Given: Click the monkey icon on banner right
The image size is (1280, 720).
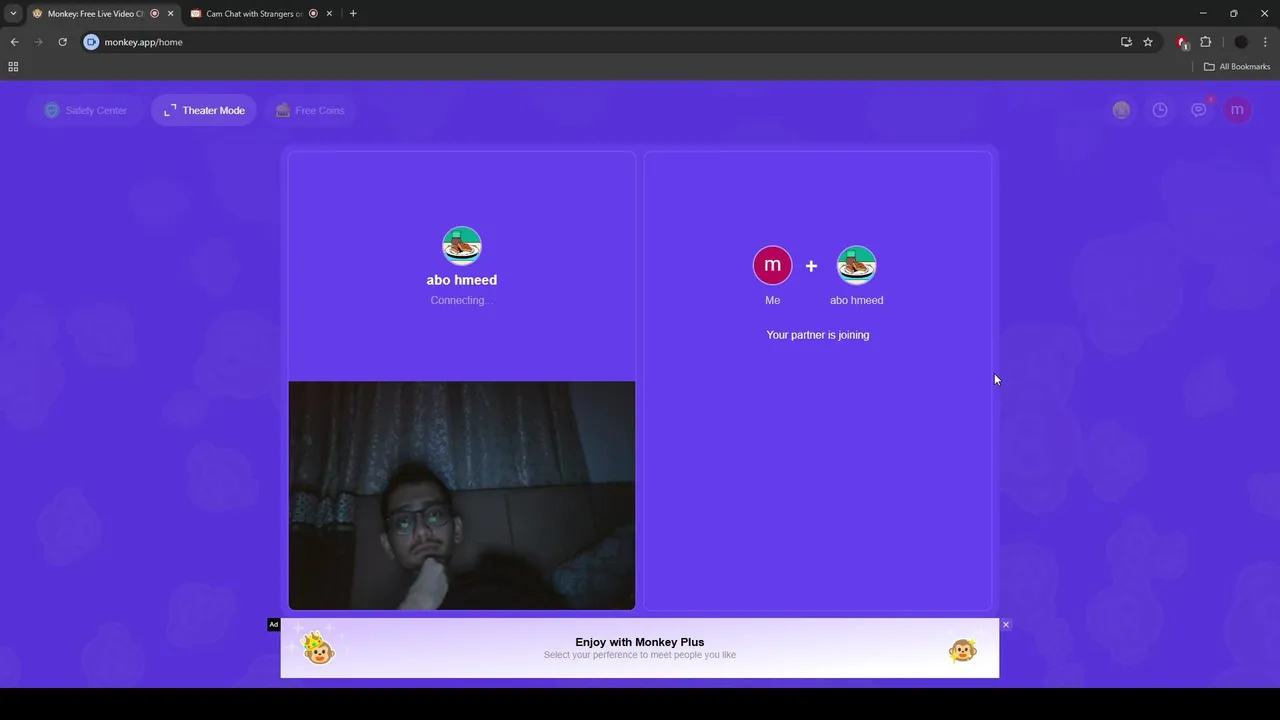Looking at the screenshot, I should [963, 651].
